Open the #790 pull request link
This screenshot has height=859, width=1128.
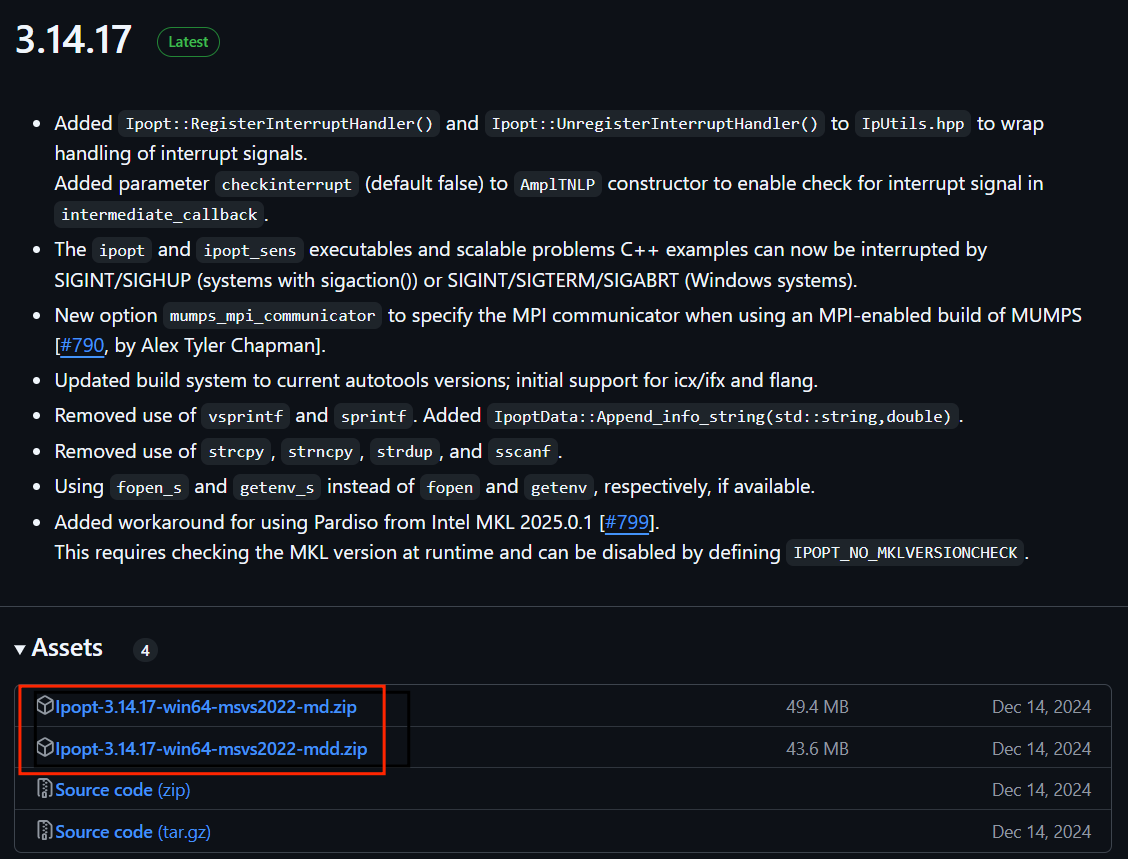click(x=81, y=346)
